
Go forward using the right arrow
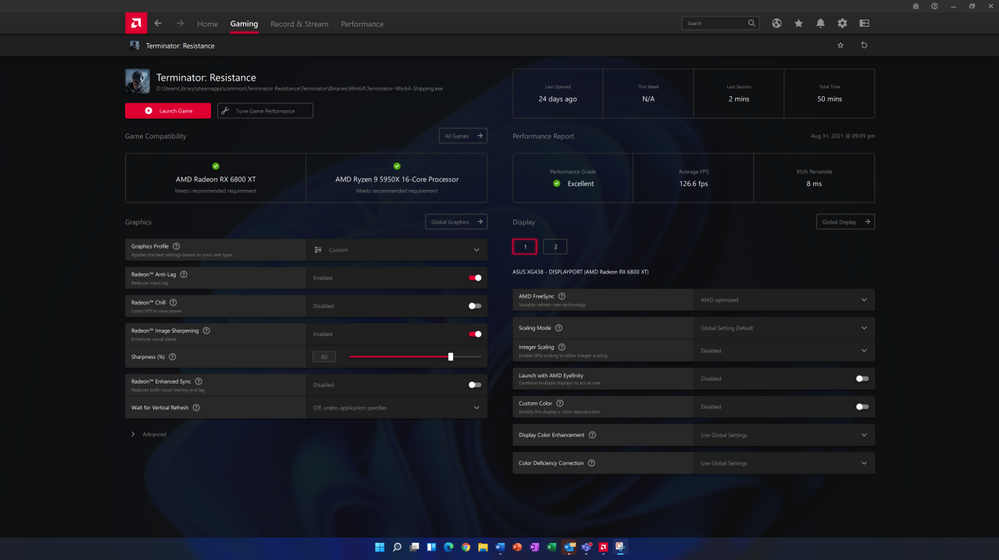[x=180, y=24]
